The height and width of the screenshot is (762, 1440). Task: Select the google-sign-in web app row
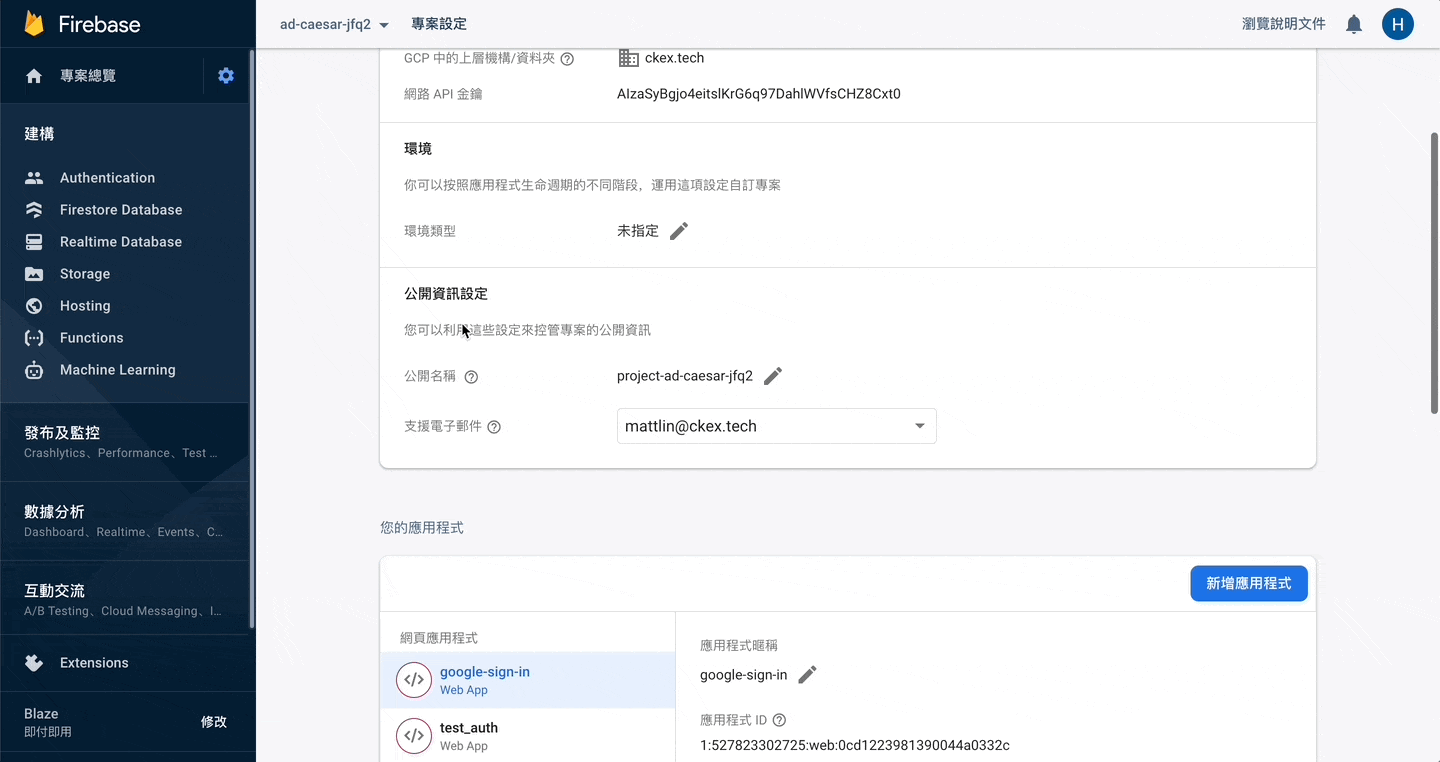click(528, 680)
